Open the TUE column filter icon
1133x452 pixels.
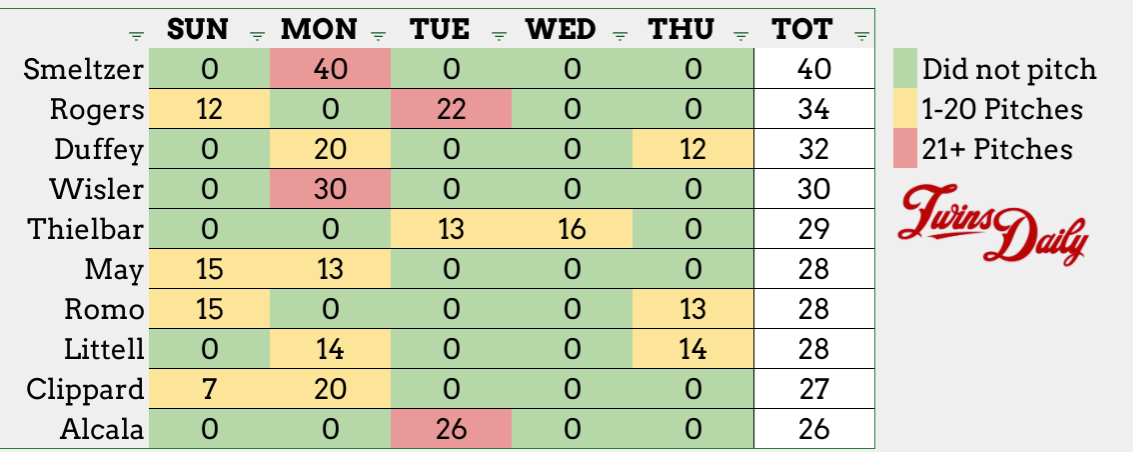[x=499, y=36]
